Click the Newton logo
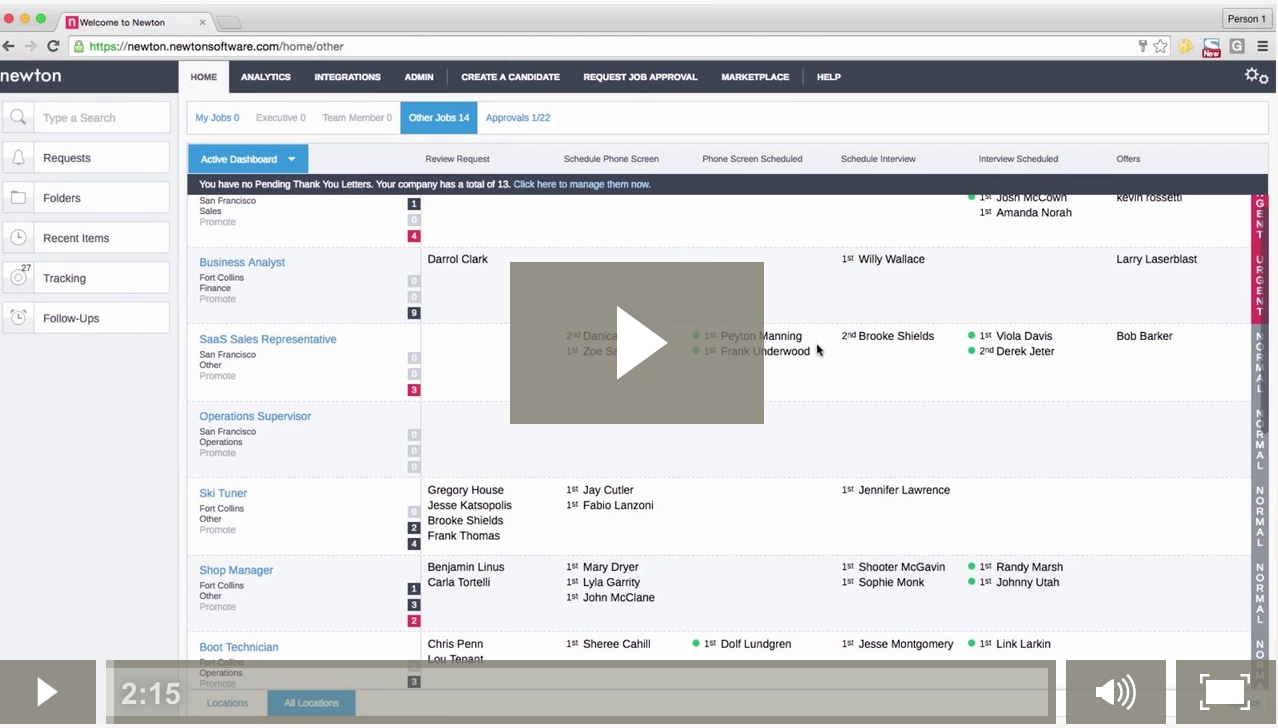Screen dimensions: 1278x728 (x=31, y=76)
